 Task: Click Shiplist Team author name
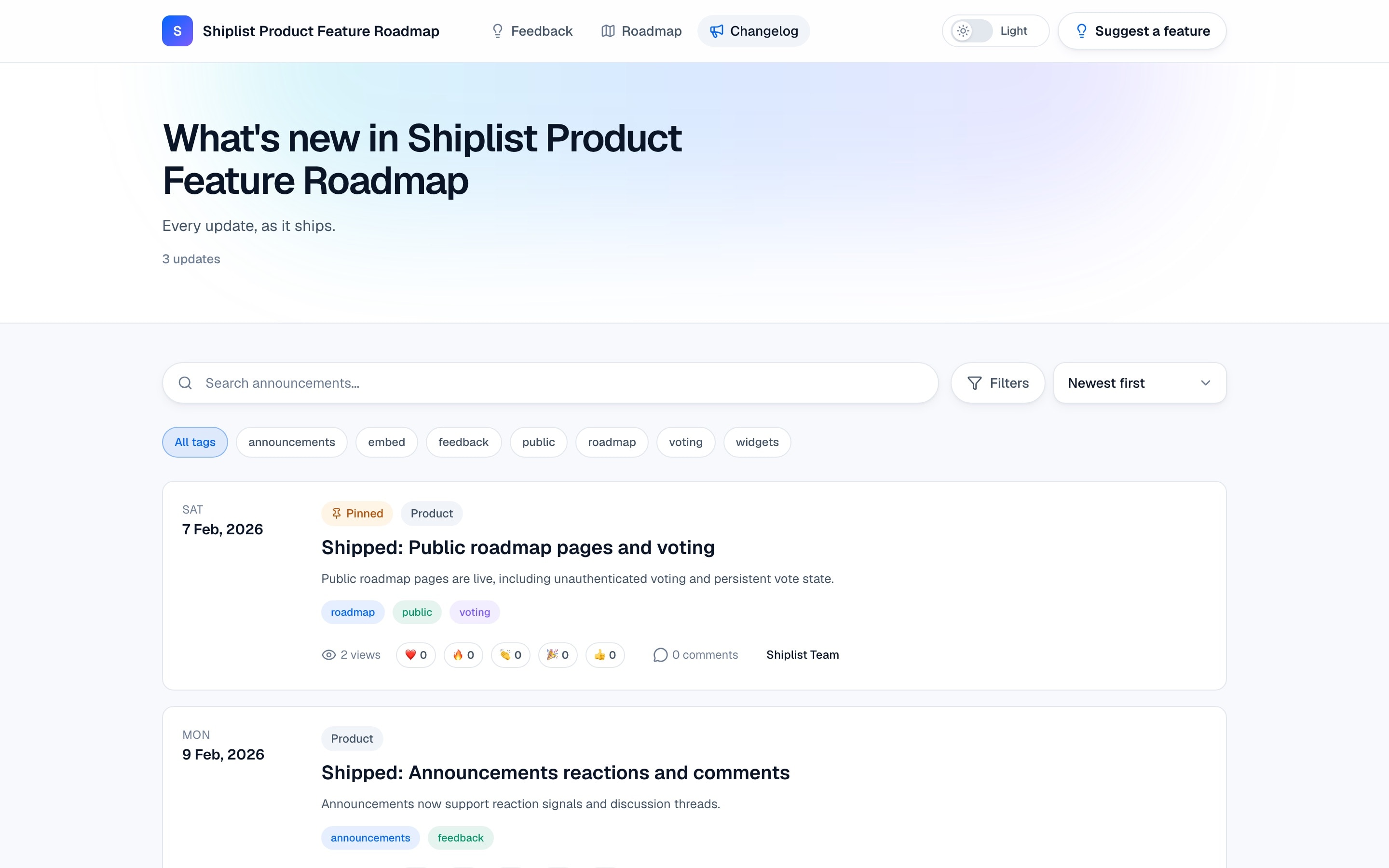pos(803,655)
